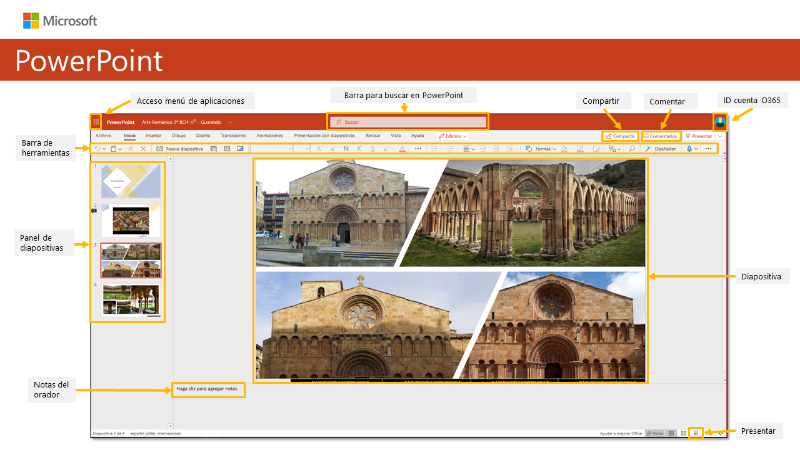Toggle the bullet list icon
The height and width of the screenshot is (450, 800).
pos(435,148)
